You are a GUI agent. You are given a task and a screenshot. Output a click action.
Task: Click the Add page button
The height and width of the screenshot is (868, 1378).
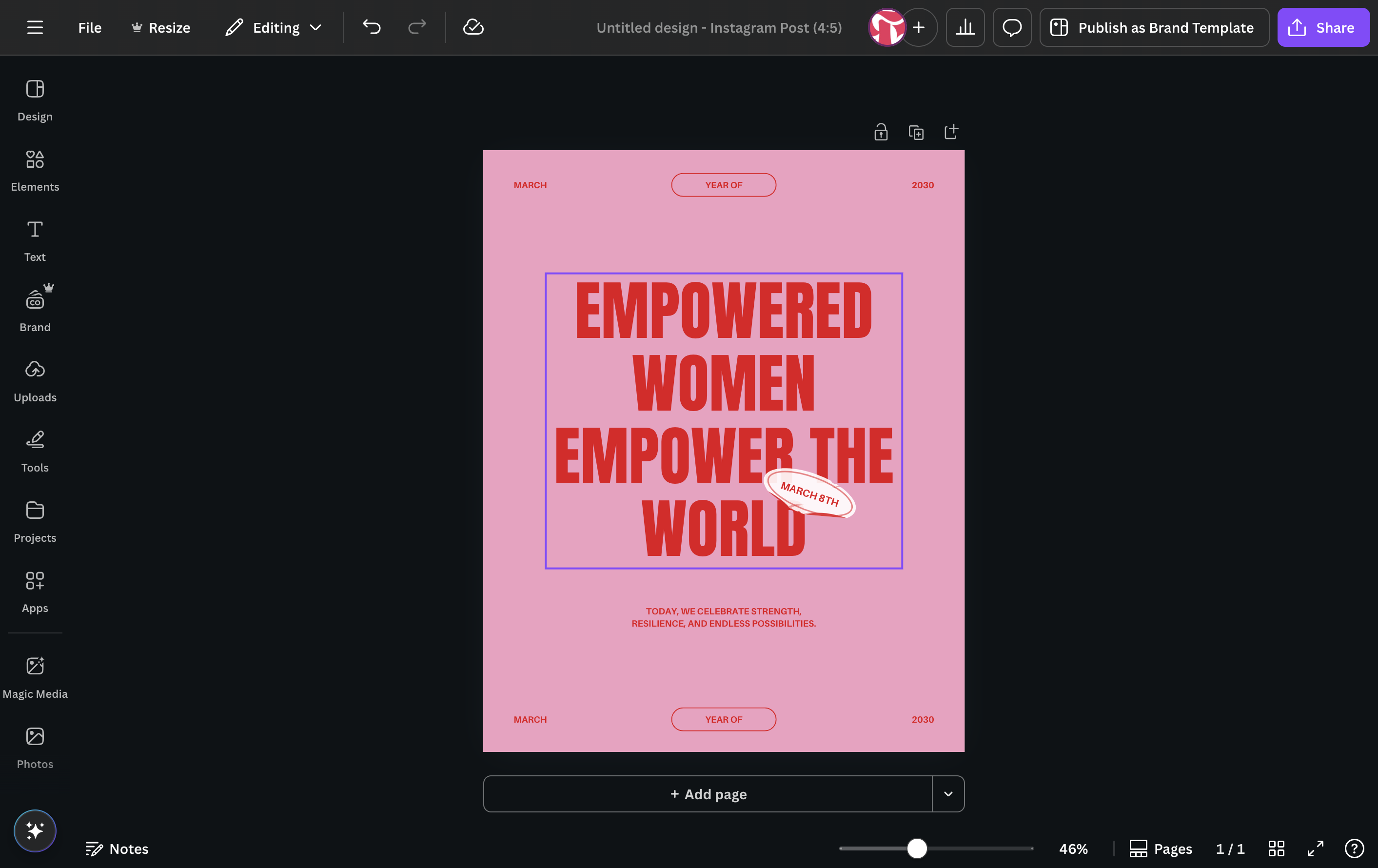708,793
